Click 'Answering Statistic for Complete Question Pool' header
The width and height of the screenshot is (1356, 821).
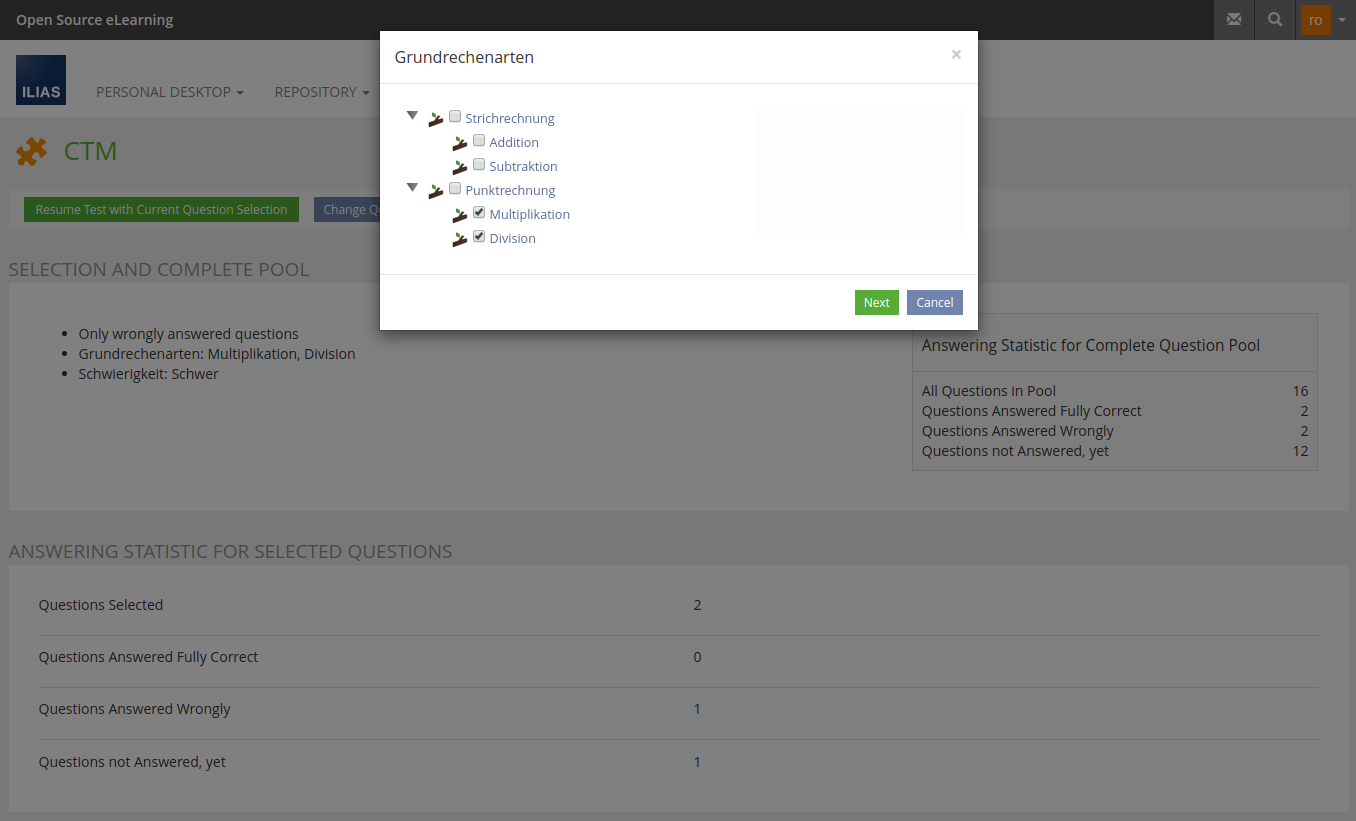[x=1091, y=345]
